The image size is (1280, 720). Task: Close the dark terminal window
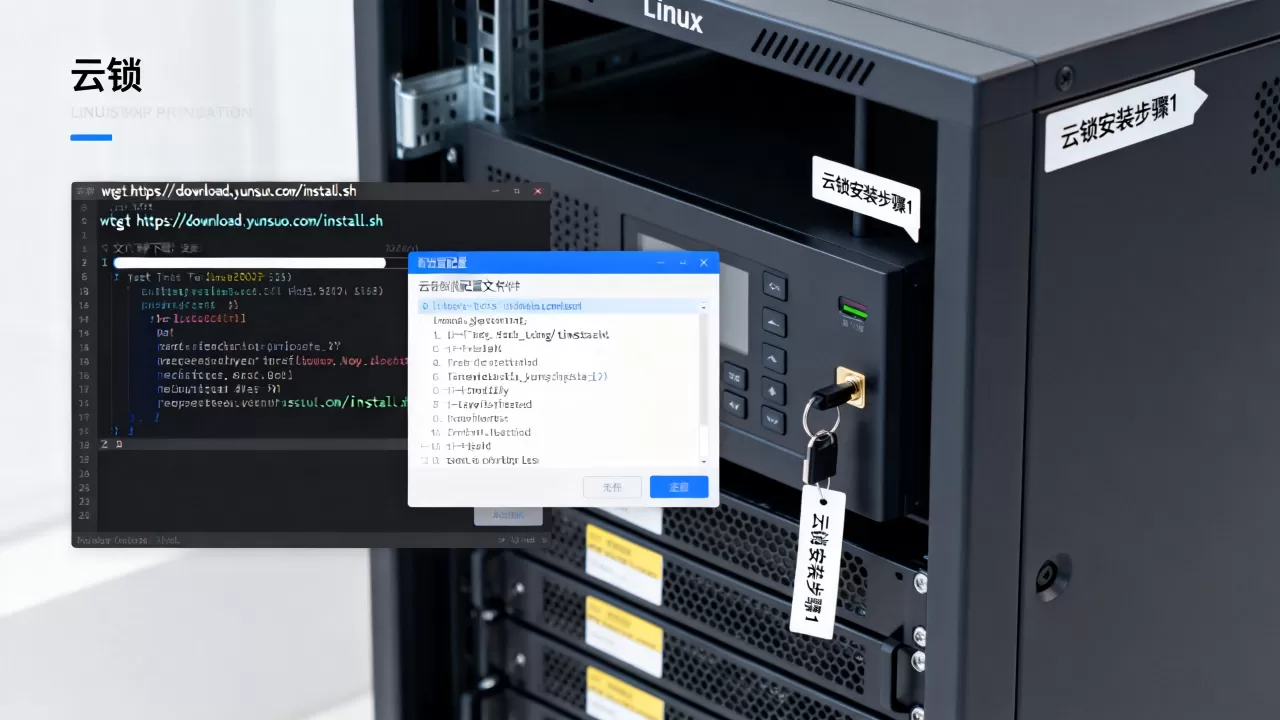tap(538, 190)
